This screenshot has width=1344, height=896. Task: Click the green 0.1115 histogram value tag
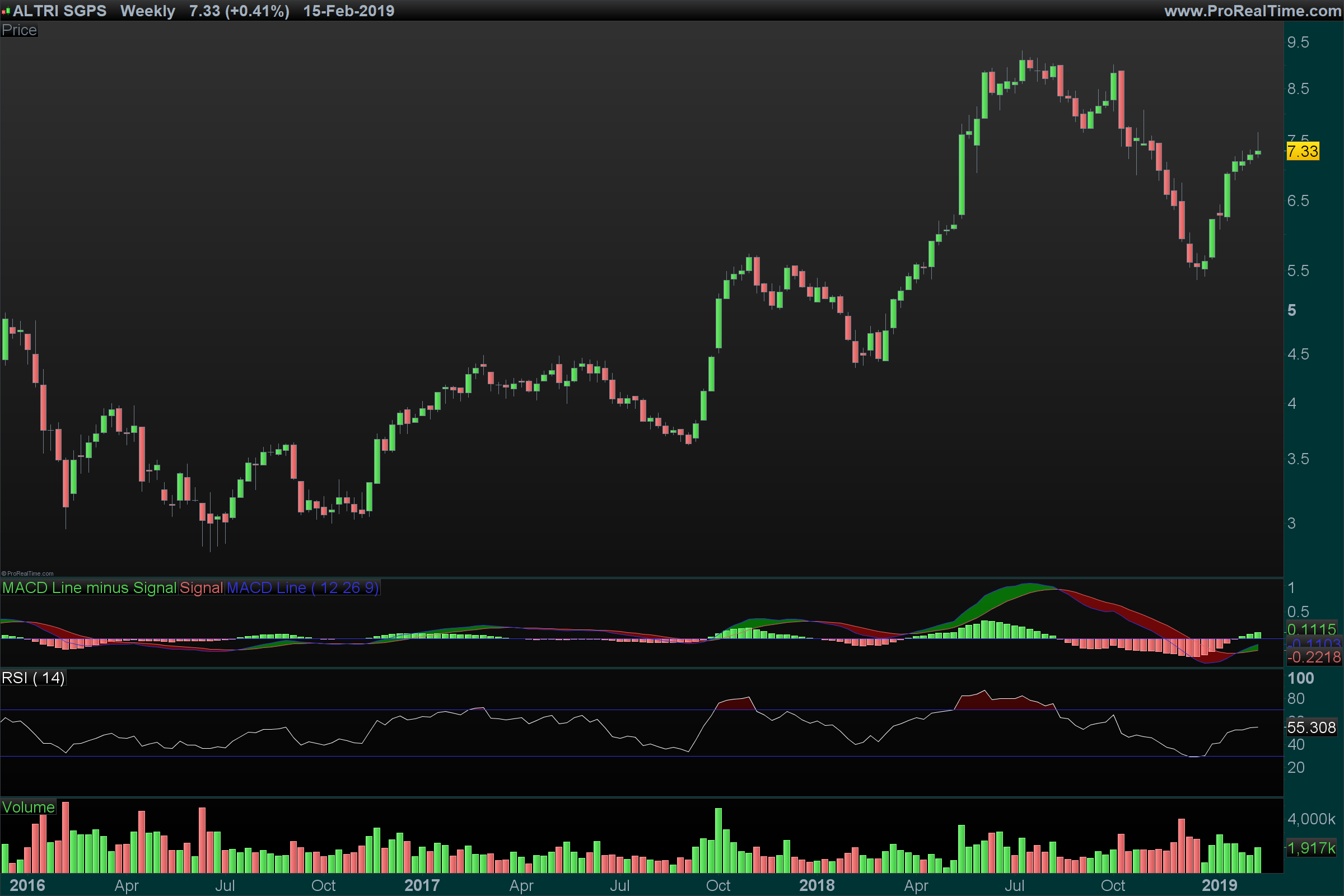(x=1311, y=629)
